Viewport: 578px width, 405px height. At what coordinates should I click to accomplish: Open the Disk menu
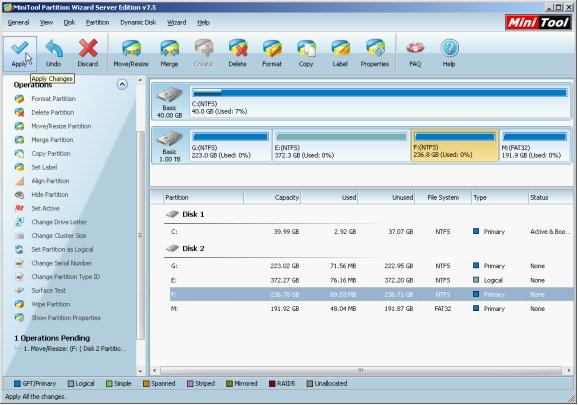pos(69,22)
